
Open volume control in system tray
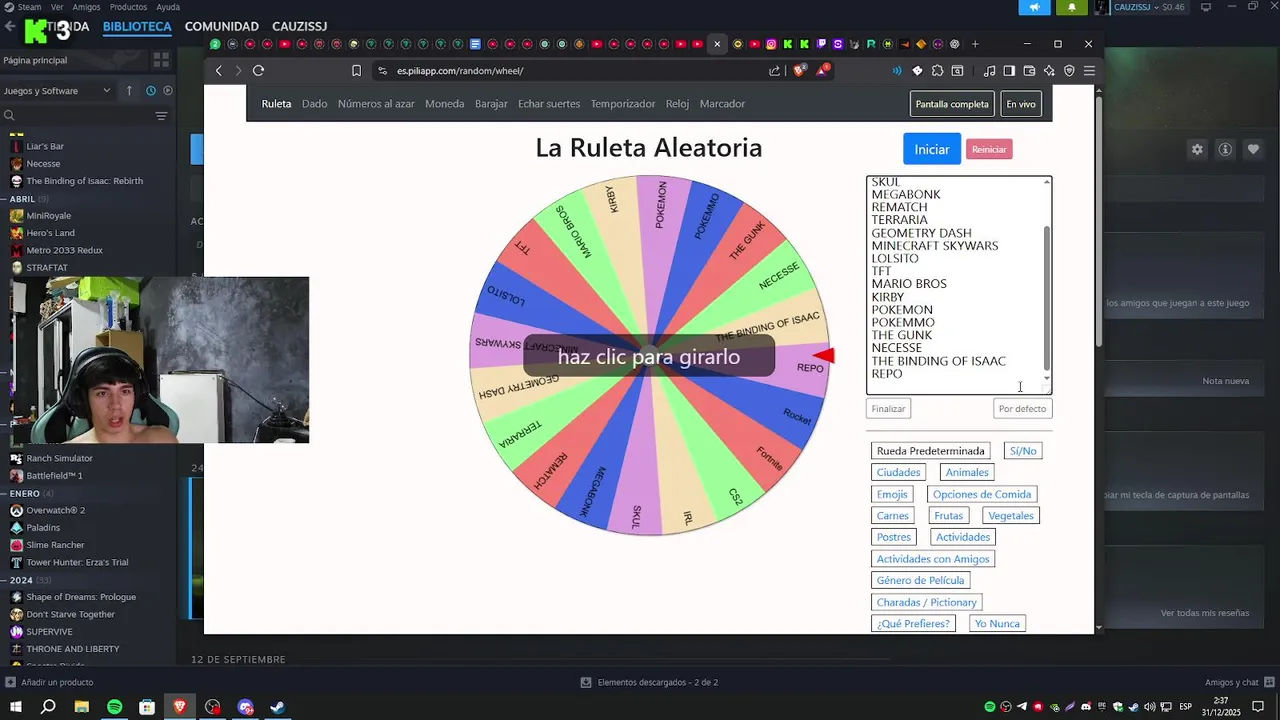1149,707
